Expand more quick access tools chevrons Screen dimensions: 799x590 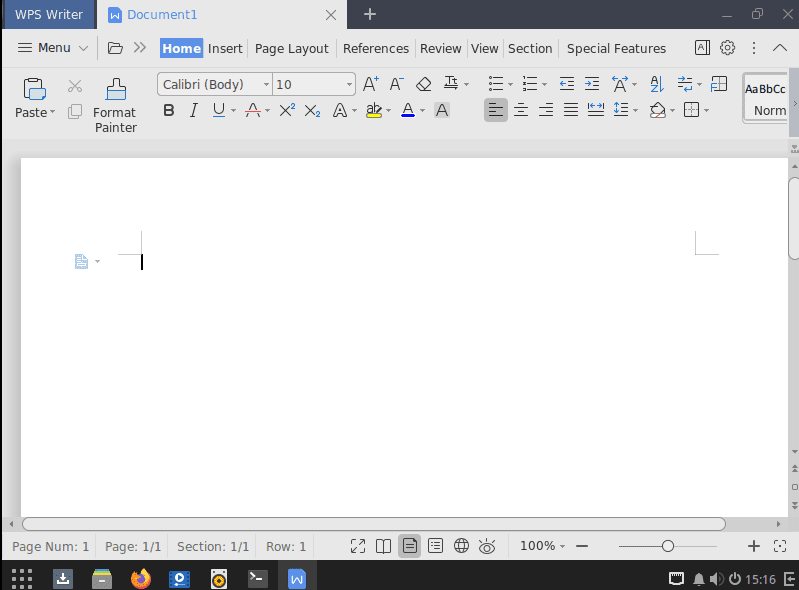[140, 48]
